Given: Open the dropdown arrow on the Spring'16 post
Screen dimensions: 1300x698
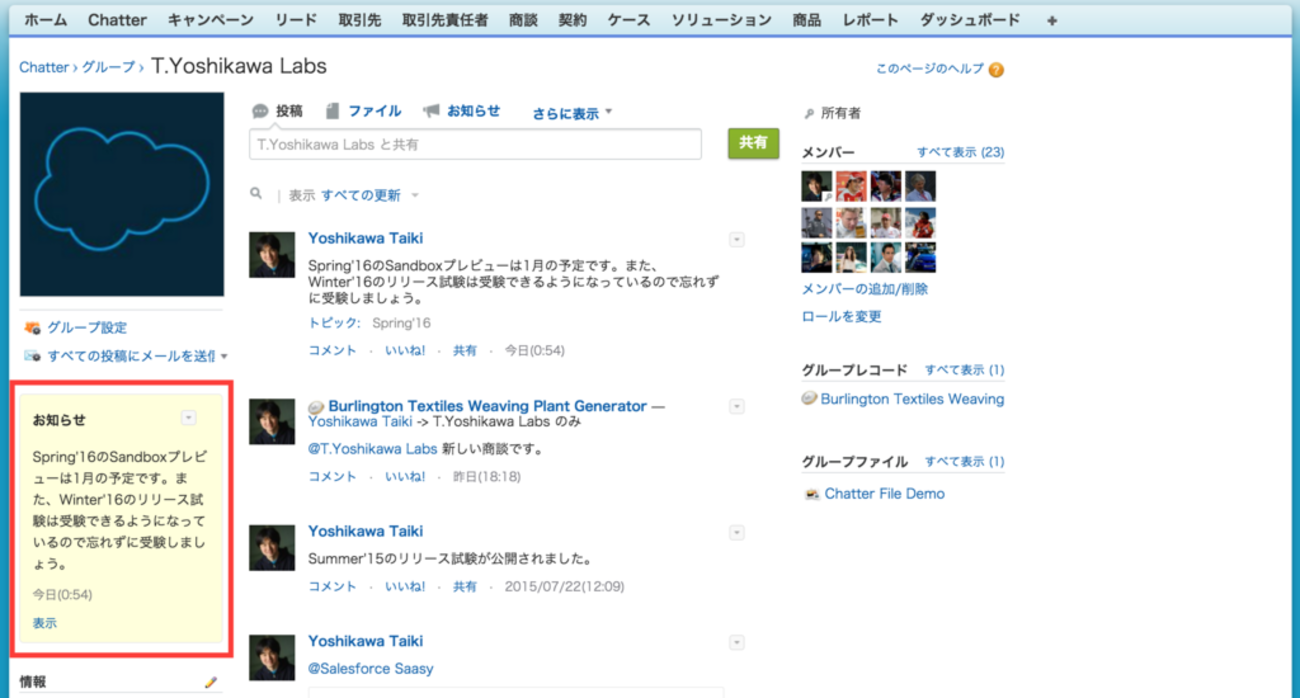Looking at the screenshot, I should coord(737,239).
